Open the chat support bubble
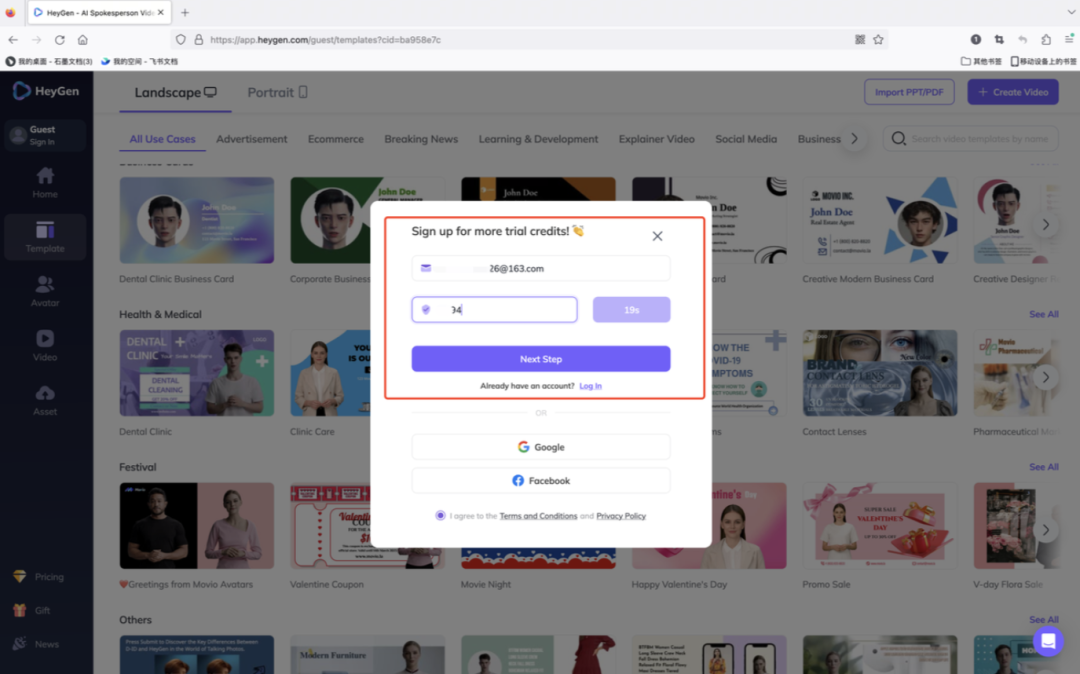 click(1048, 641)
